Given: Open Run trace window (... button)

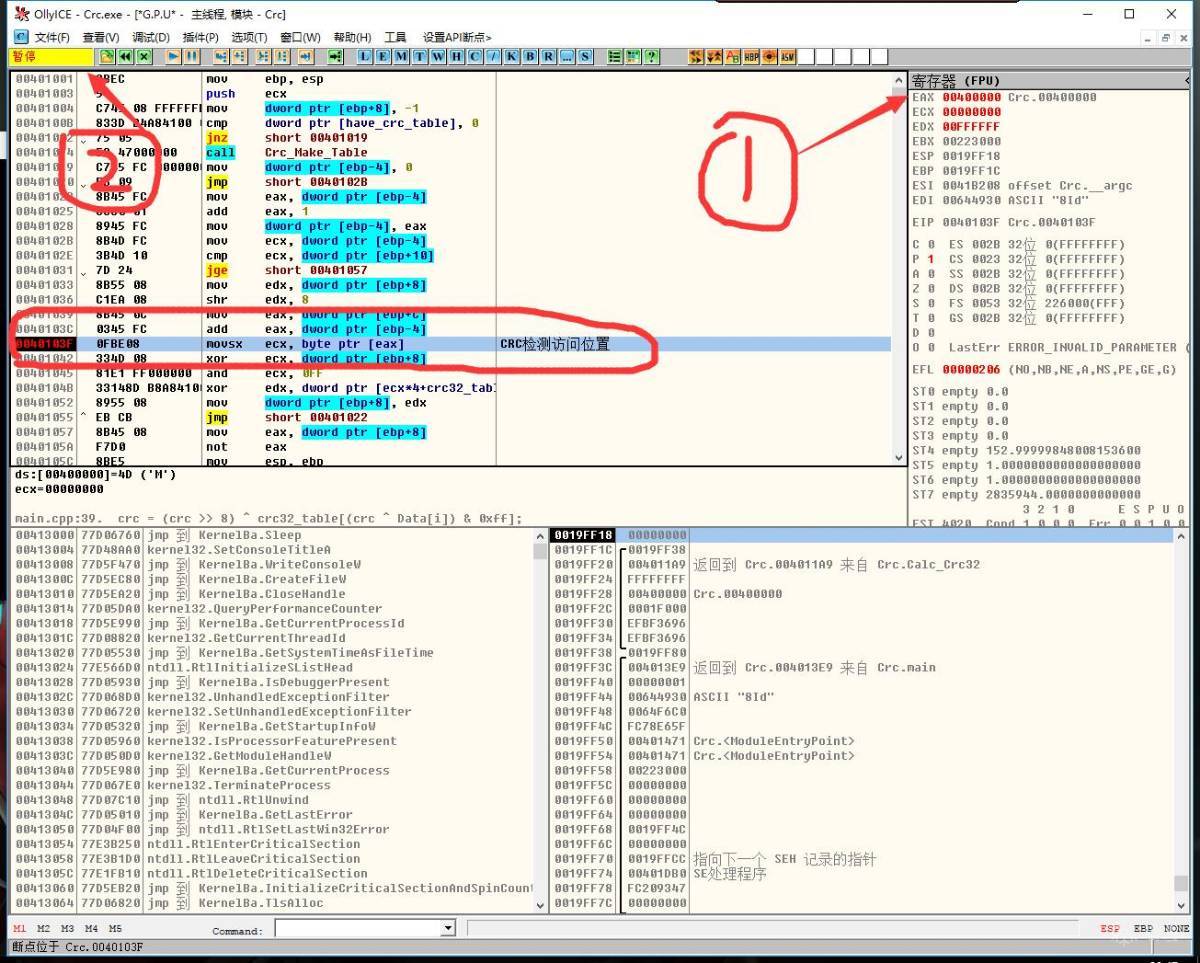Looking at the screenshot, I should click(566, 56).
